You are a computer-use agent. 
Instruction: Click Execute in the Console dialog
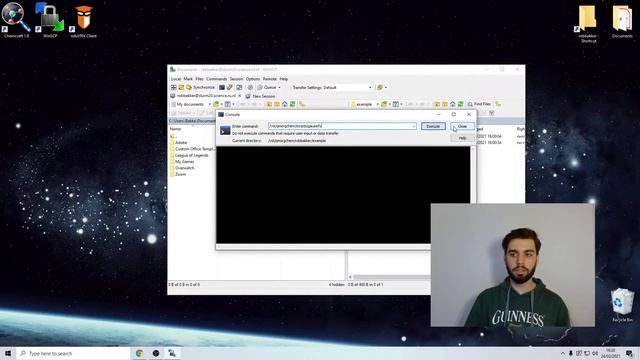[433, 127]
